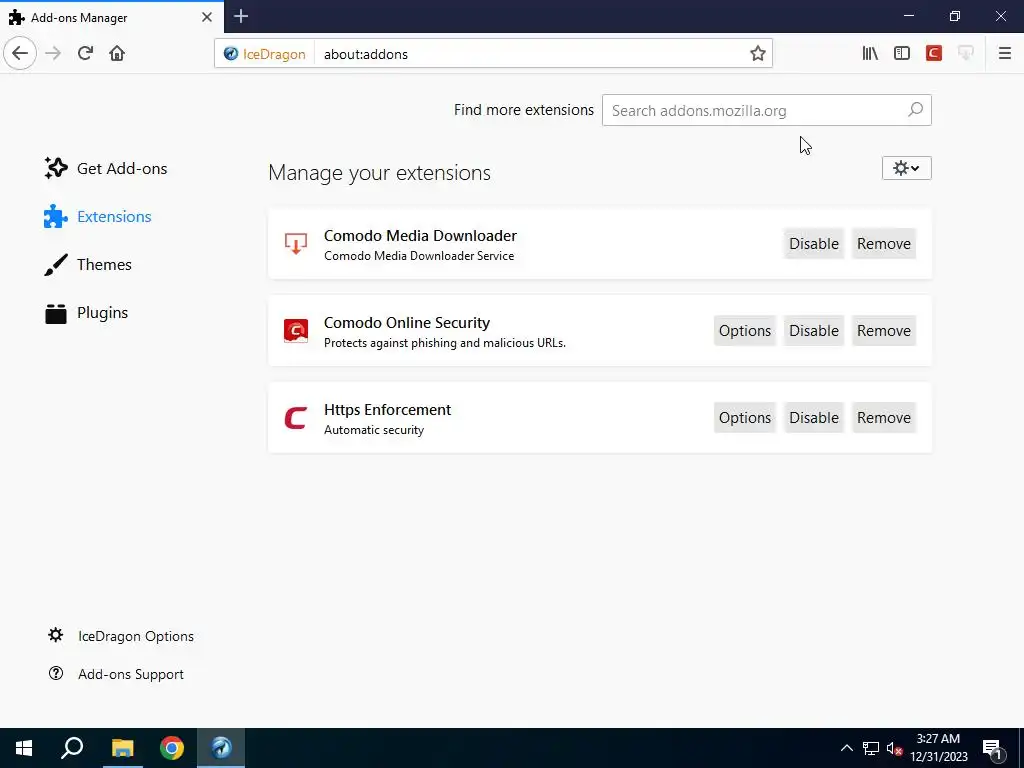Viewport: 1024px width, 768px height.
Task: Click the Comodo Online Security title
Action: click(x=407, y=323)
